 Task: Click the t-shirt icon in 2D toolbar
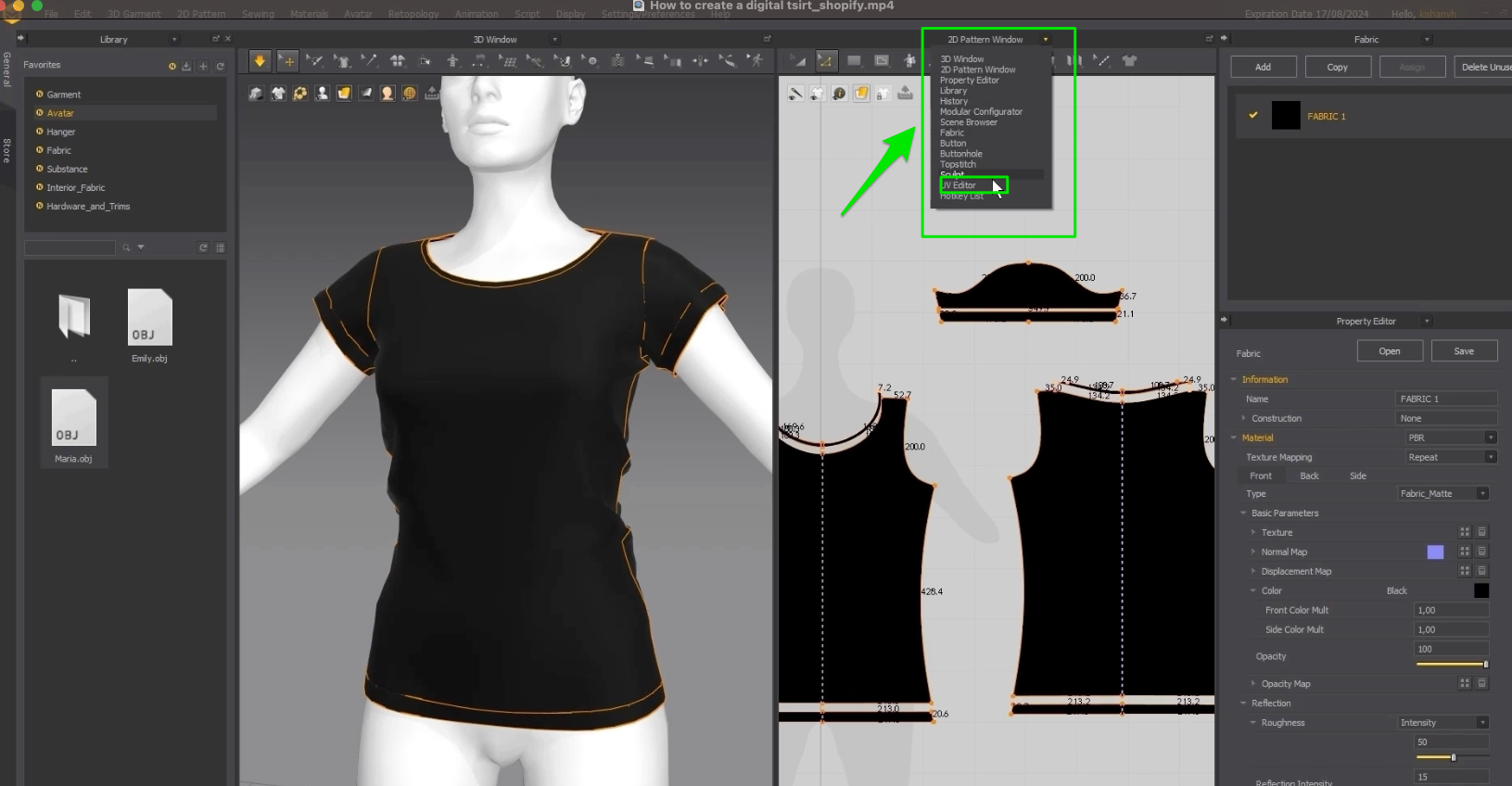point(1129,61)
